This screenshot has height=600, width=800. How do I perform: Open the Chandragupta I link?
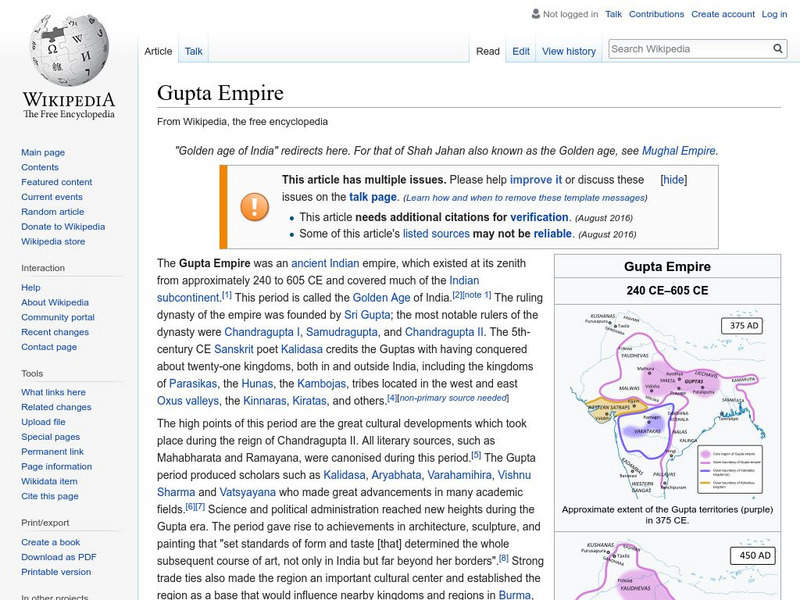[262, 332]
